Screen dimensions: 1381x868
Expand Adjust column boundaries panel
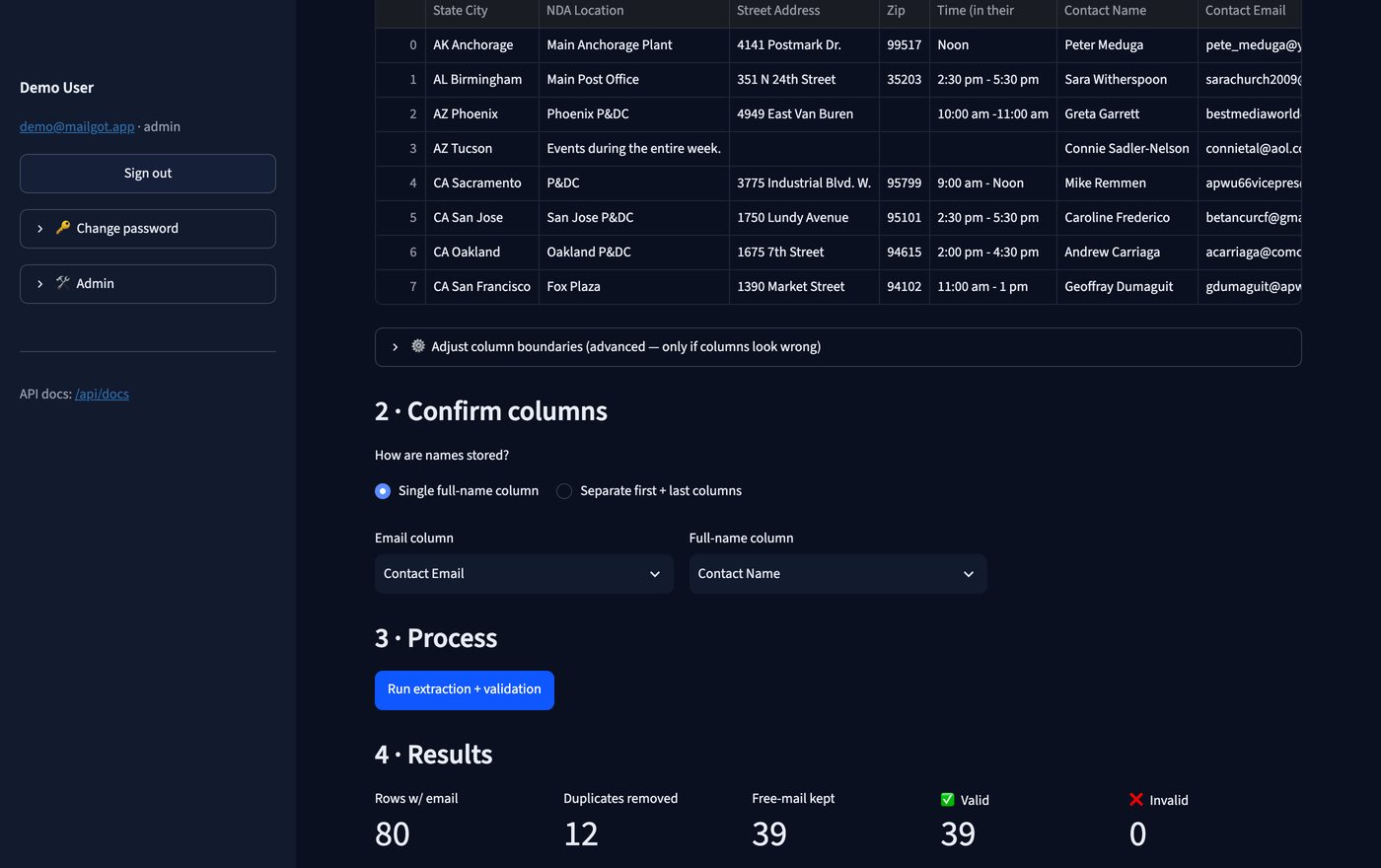(837, 347)
